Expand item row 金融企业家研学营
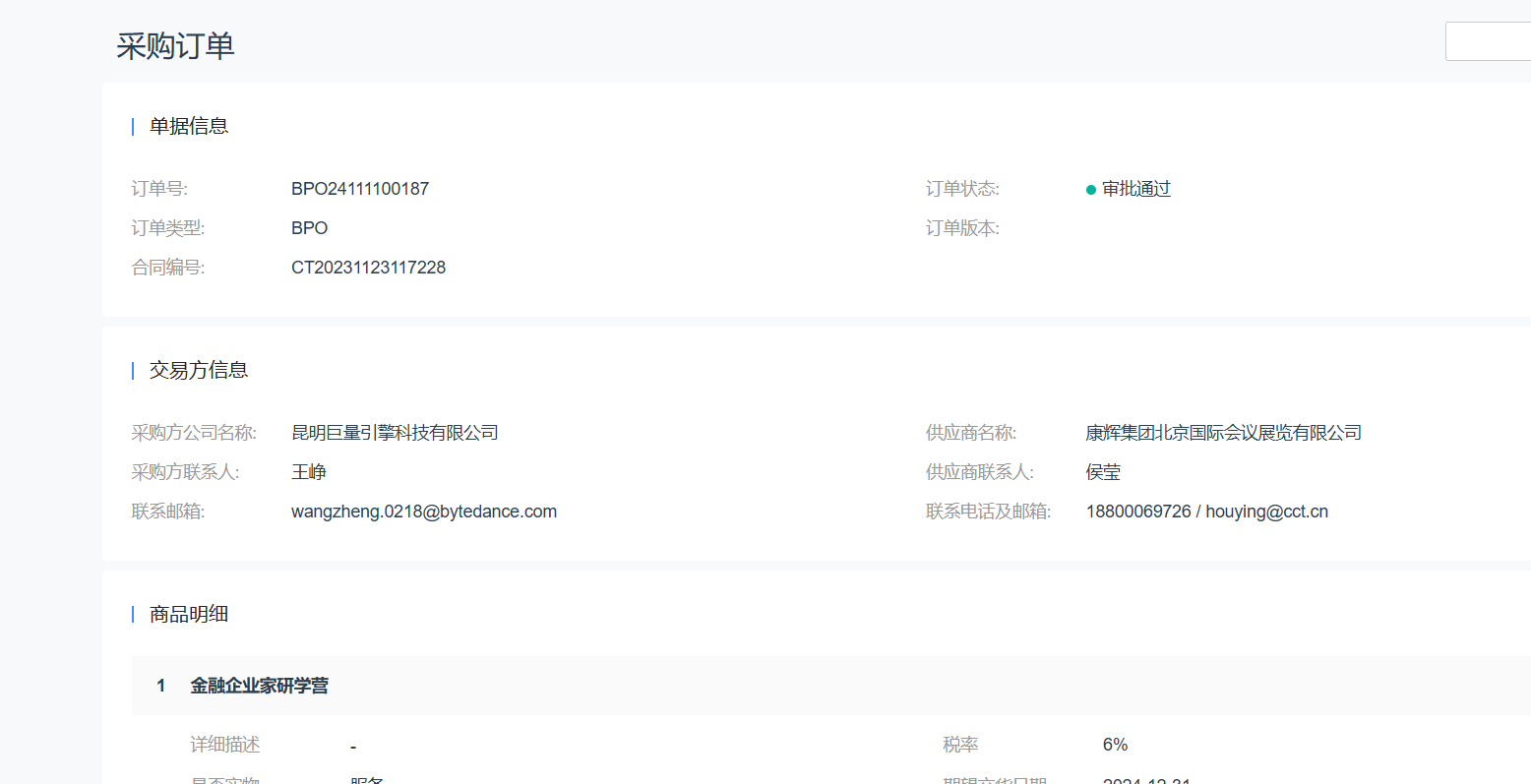This screenshot has width=1531, height=784. pos(260,686)
